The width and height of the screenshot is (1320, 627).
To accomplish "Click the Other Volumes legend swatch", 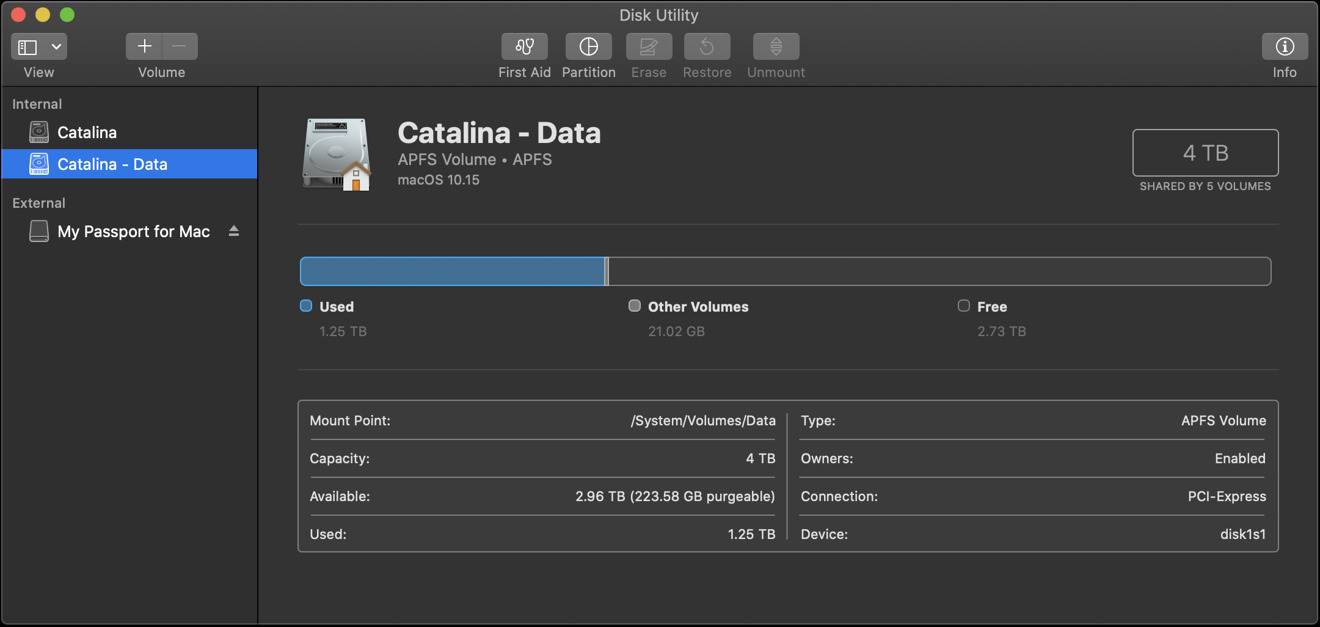I will 634,306.
